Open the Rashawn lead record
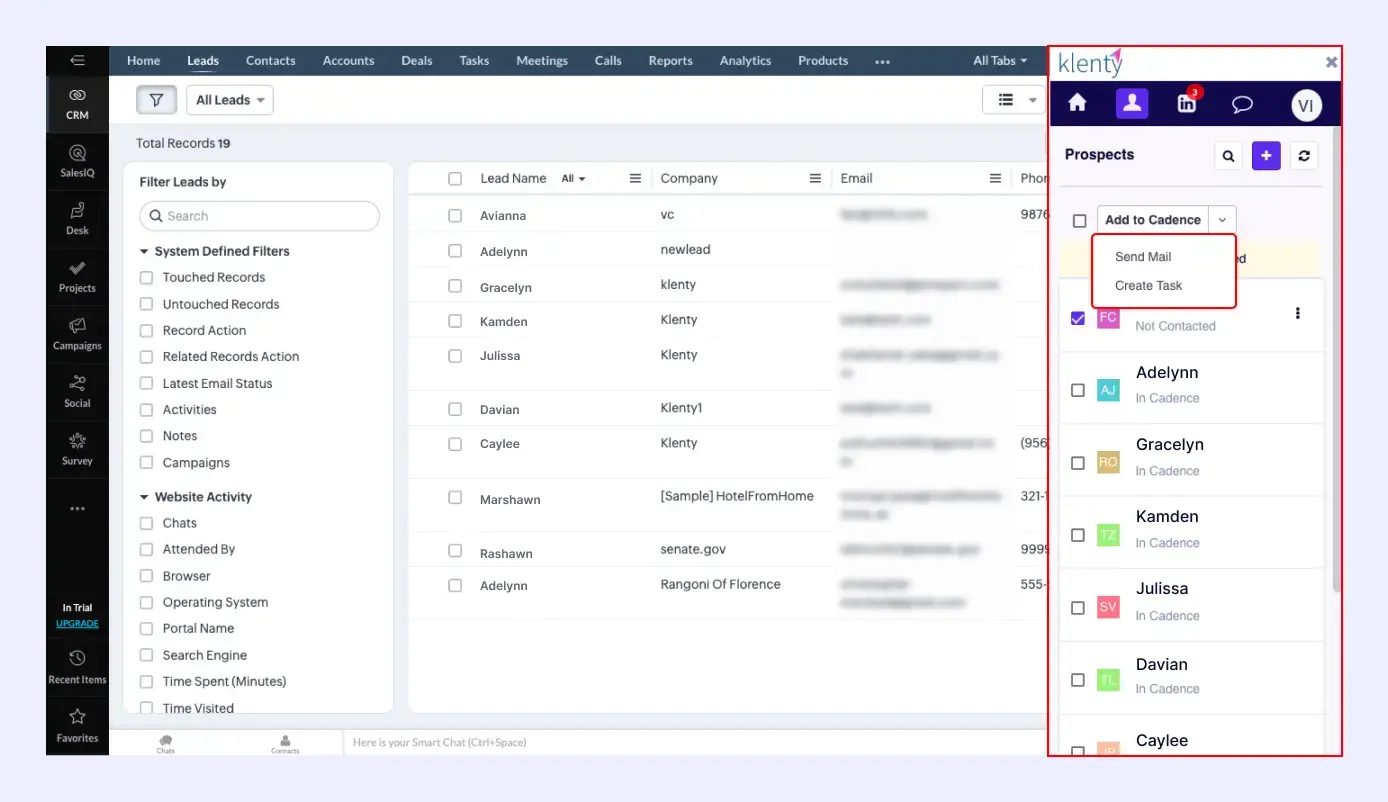The image size is (1388, 802). click(506, 553)
